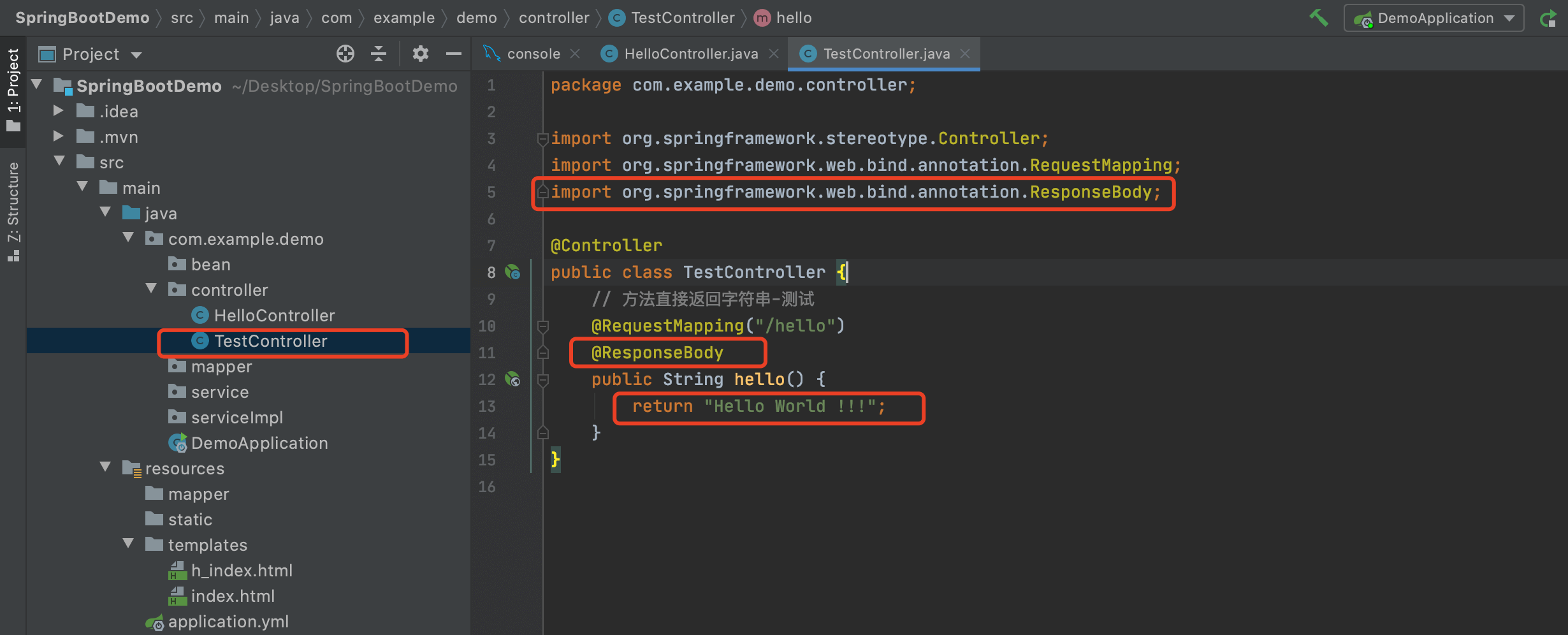
Task: Click the Spring bean gutter icon on line 8
Action: (x=512, y=272)
